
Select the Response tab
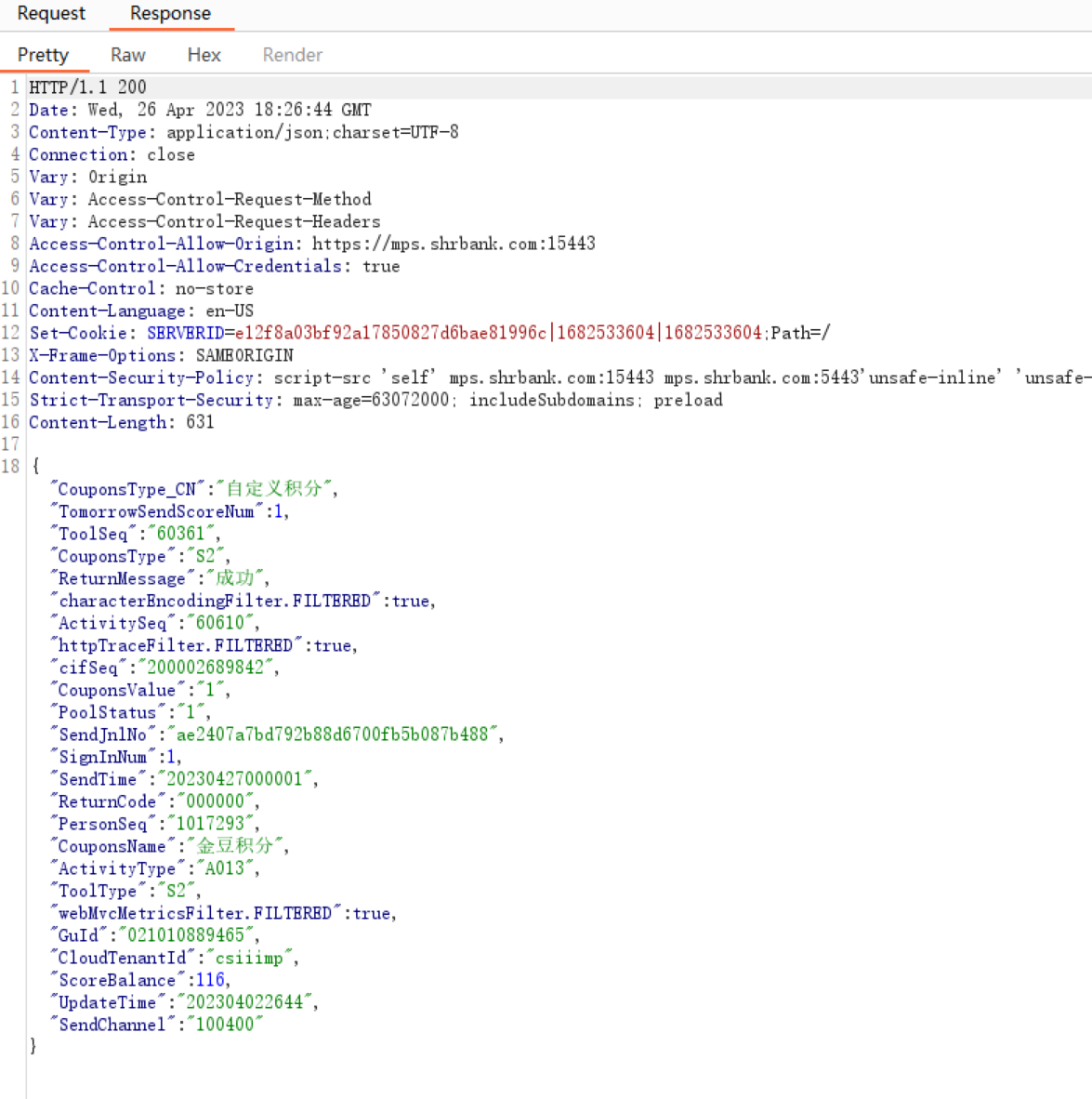[x=170, y=14]
